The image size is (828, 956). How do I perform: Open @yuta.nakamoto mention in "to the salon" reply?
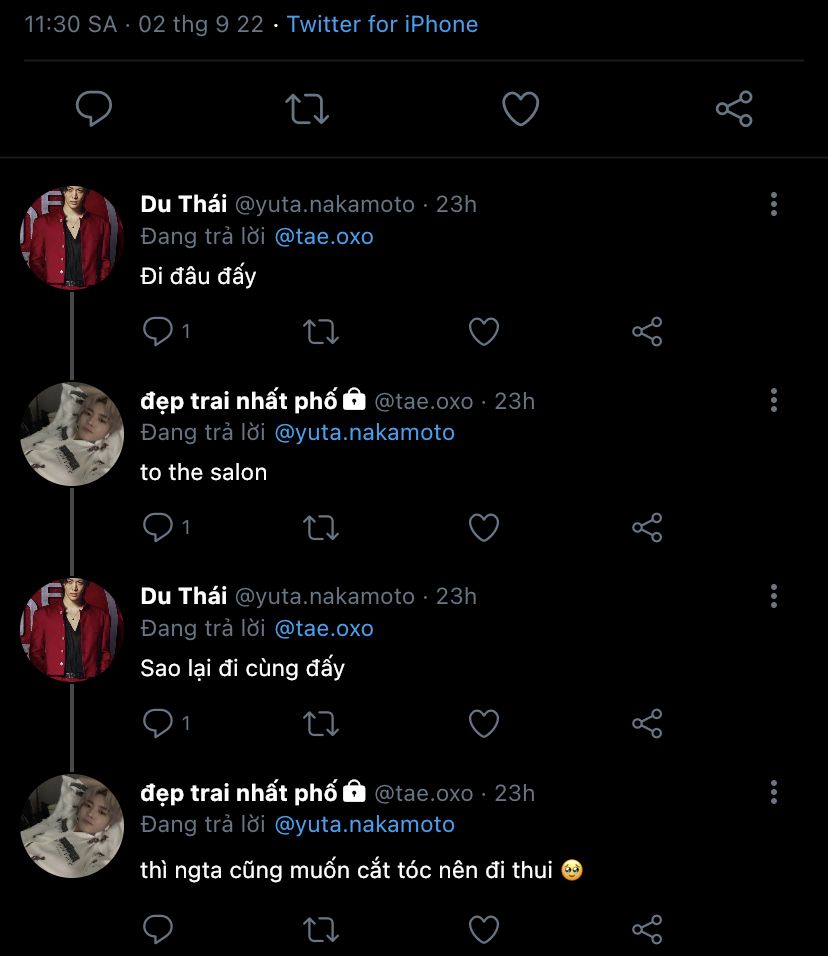click(364, 433)
